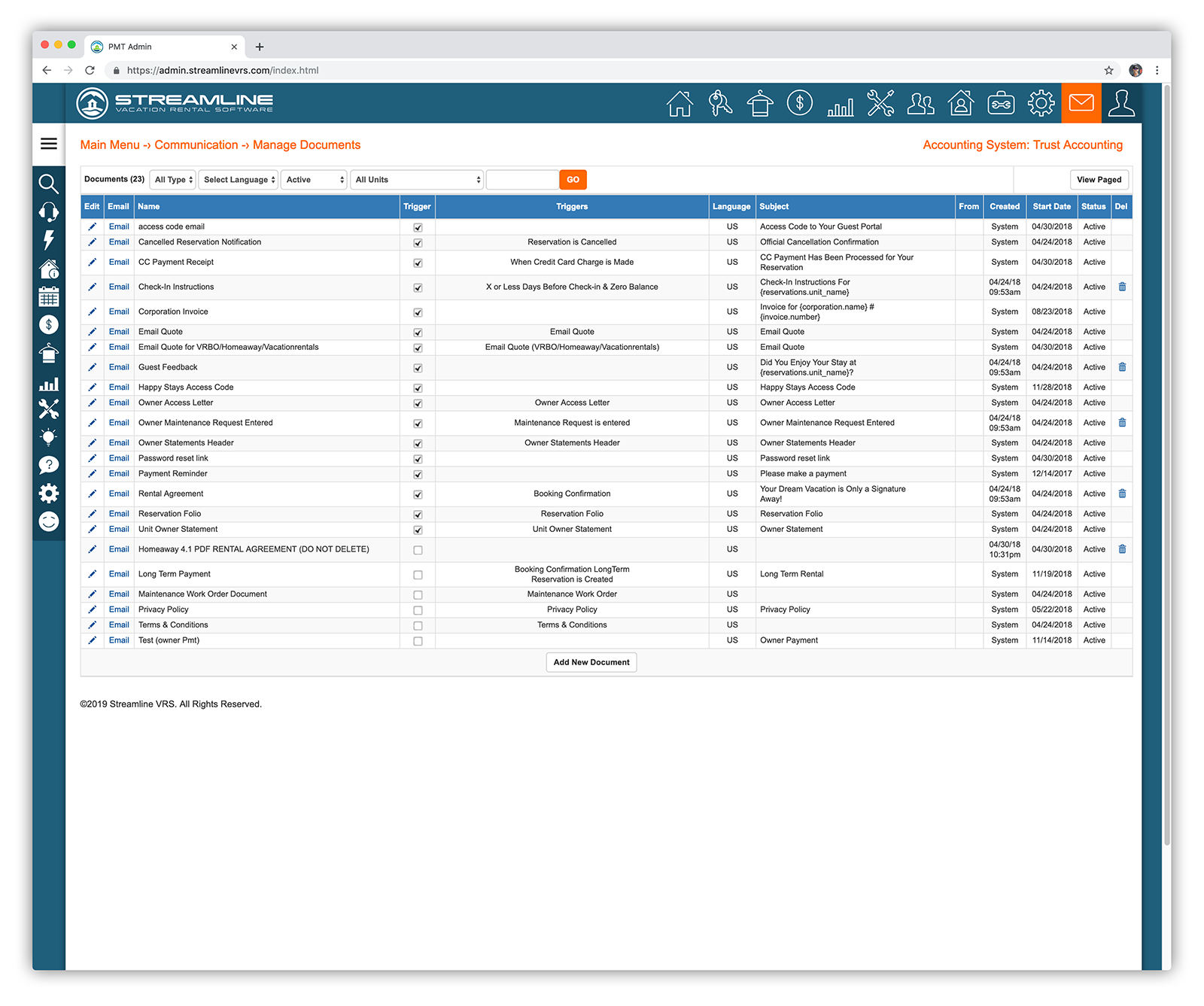Disable Trigger for Rental Agreement
This screenshot has height=1006, width=1204.
[x=418, y=494]
